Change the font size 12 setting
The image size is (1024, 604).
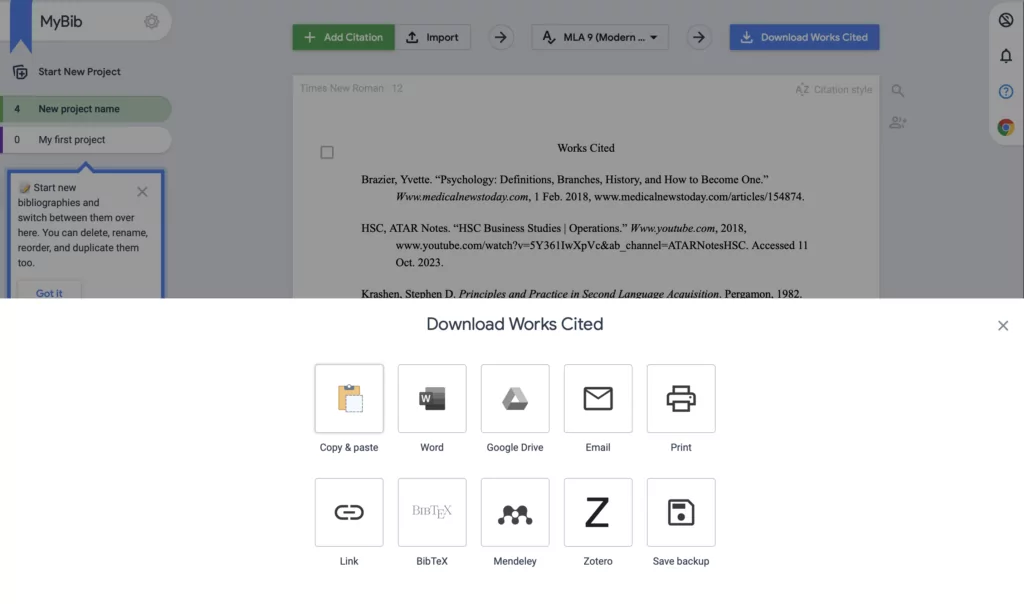pos(397,88)
